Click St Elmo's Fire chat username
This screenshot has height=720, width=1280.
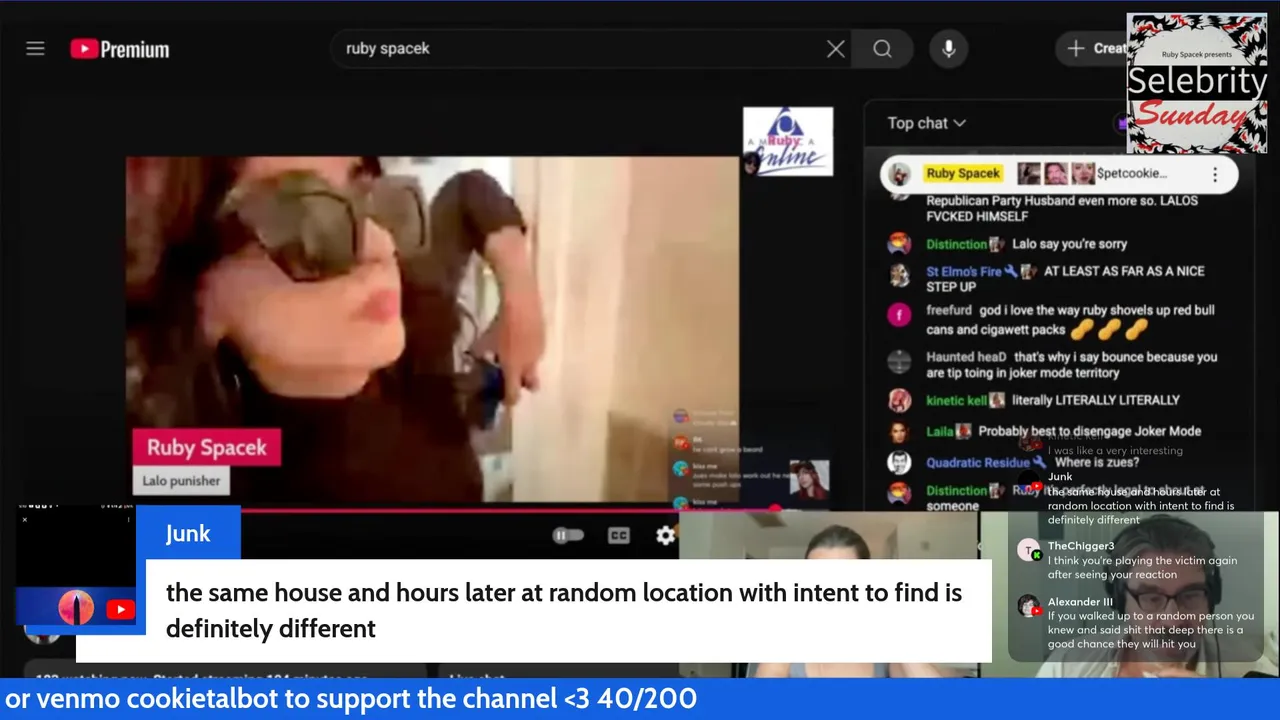(963, 271)
